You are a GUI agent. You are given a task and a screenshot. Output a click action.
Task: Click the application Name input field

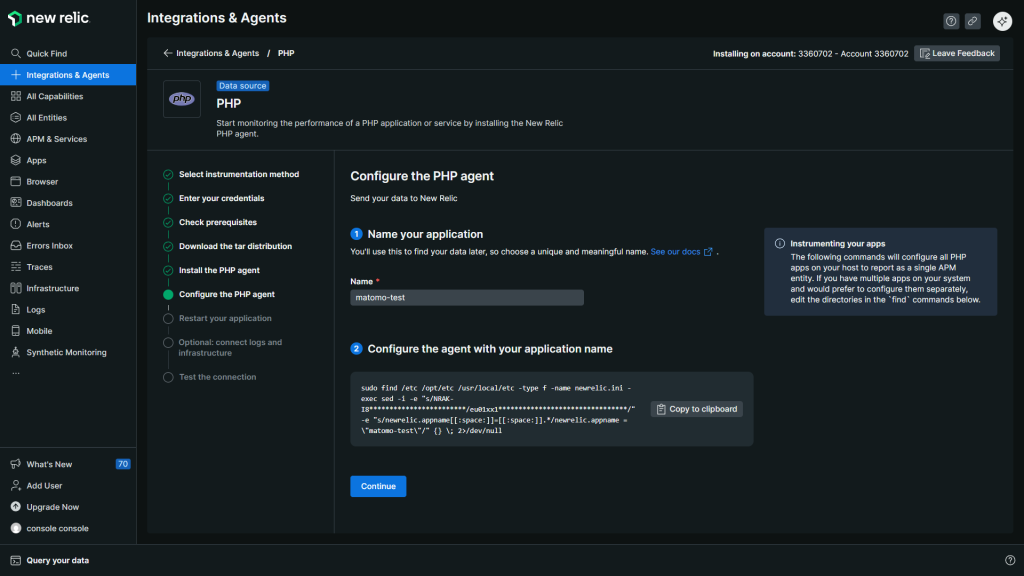[467, 298]
